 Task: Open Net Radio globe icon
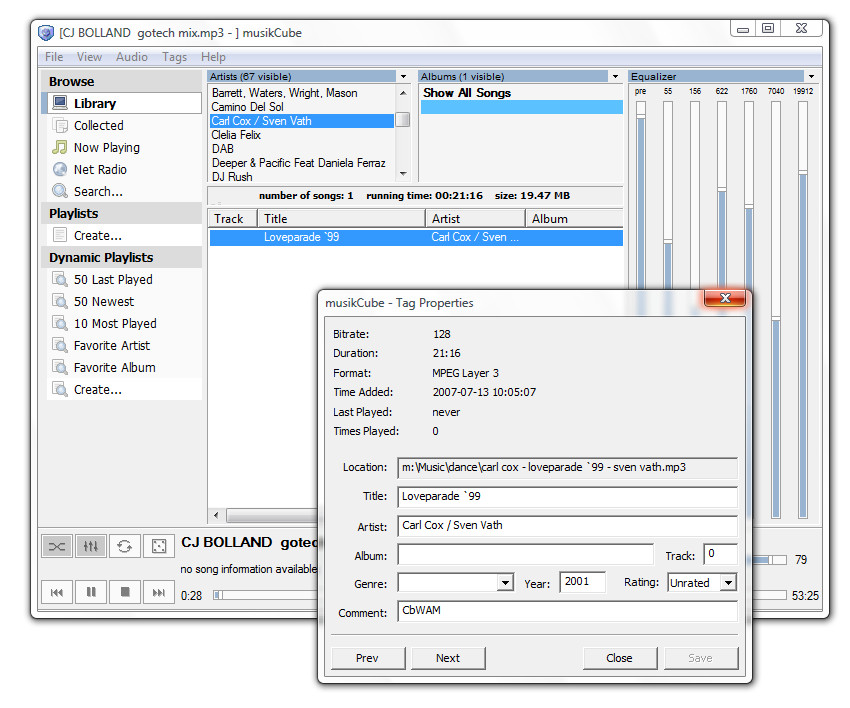pyautogui.click(x=60, y=170)
